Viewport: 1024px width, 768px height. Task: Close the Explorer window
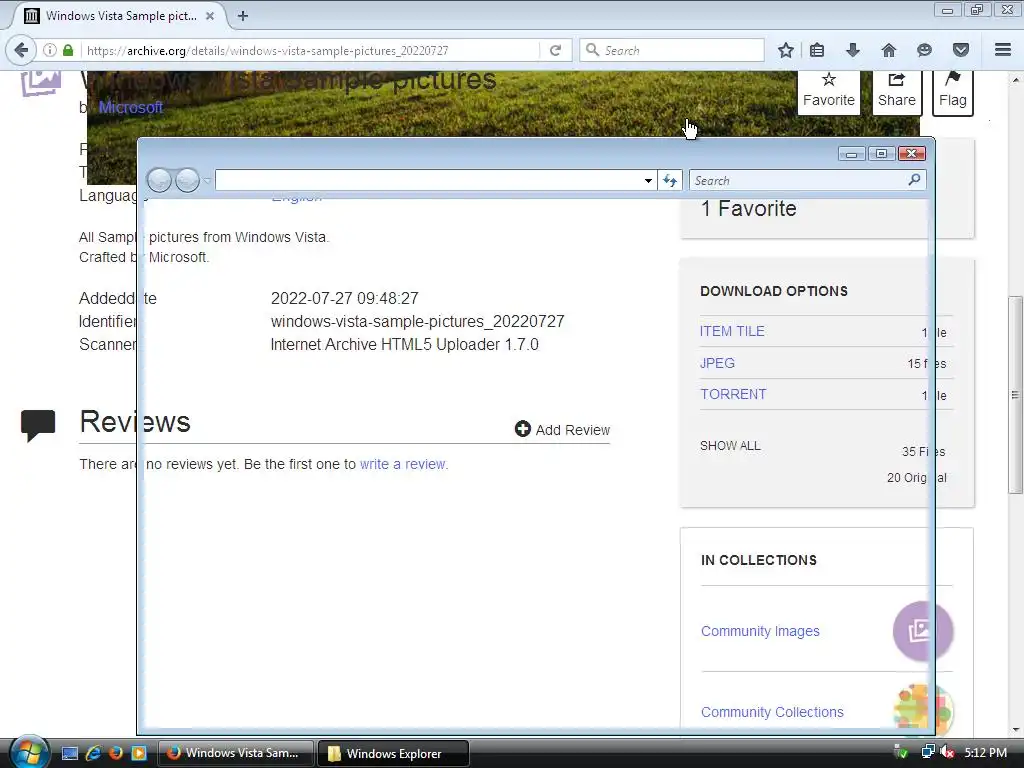pos(912,154)
